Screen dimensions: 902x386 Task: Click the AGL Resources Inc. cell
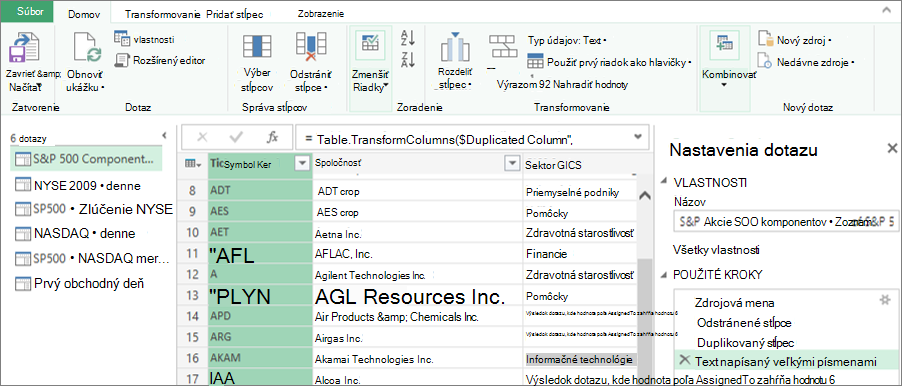pyautogui.click(x=417, y=296)
